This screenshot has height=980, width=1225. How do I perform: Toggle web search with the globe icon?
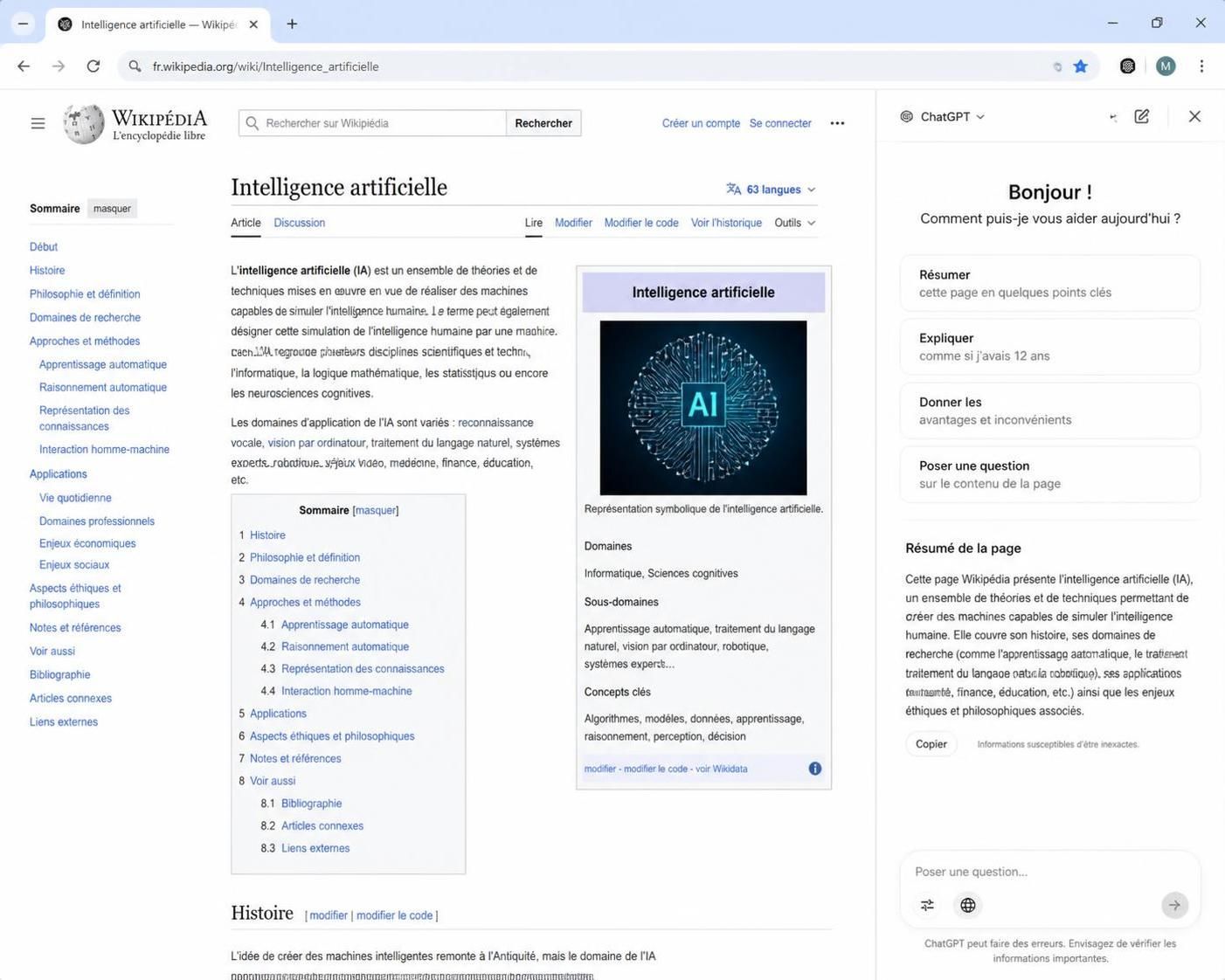[x=968, y=905]
